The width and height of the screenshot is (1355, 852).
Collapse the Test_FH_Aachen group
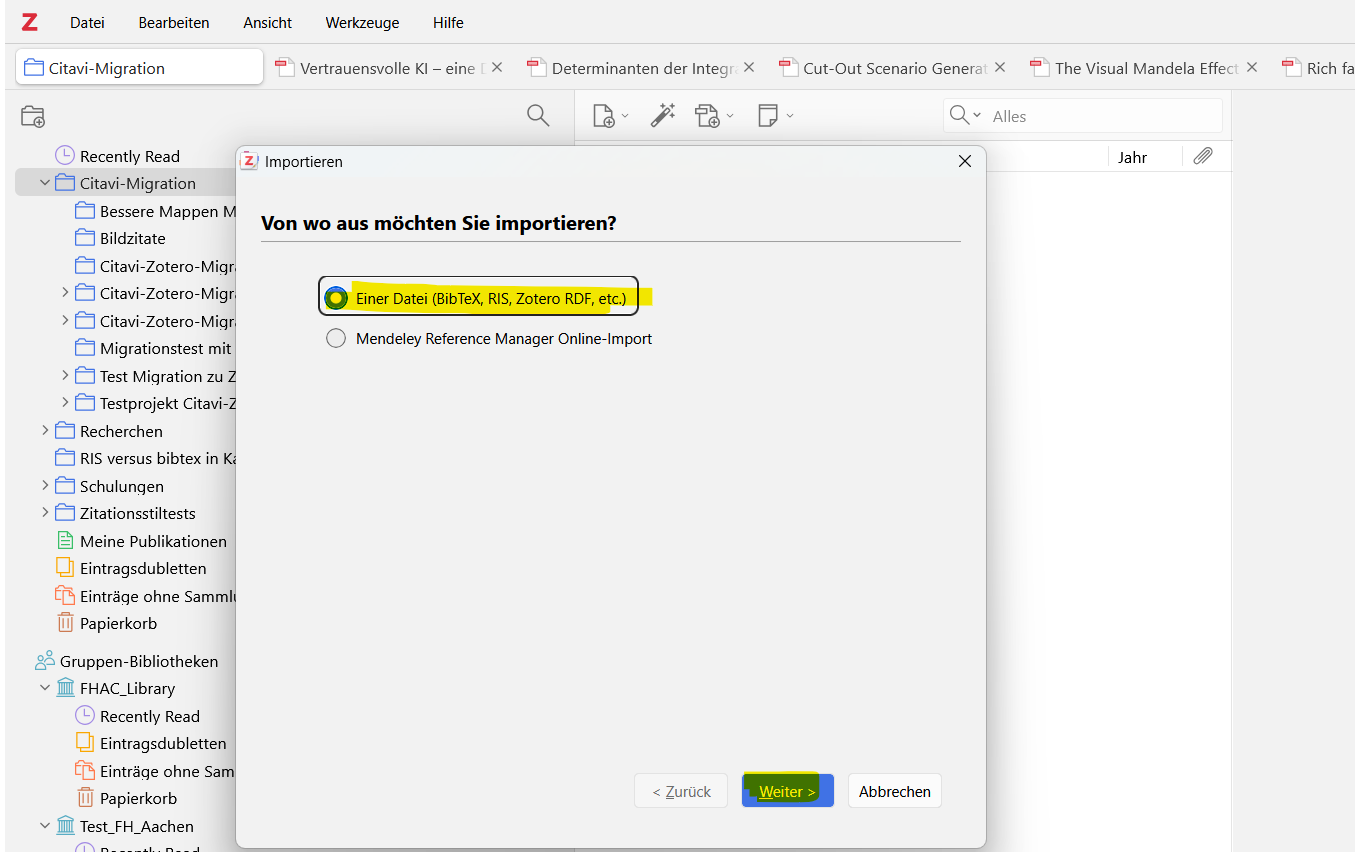tap(45, 826)
